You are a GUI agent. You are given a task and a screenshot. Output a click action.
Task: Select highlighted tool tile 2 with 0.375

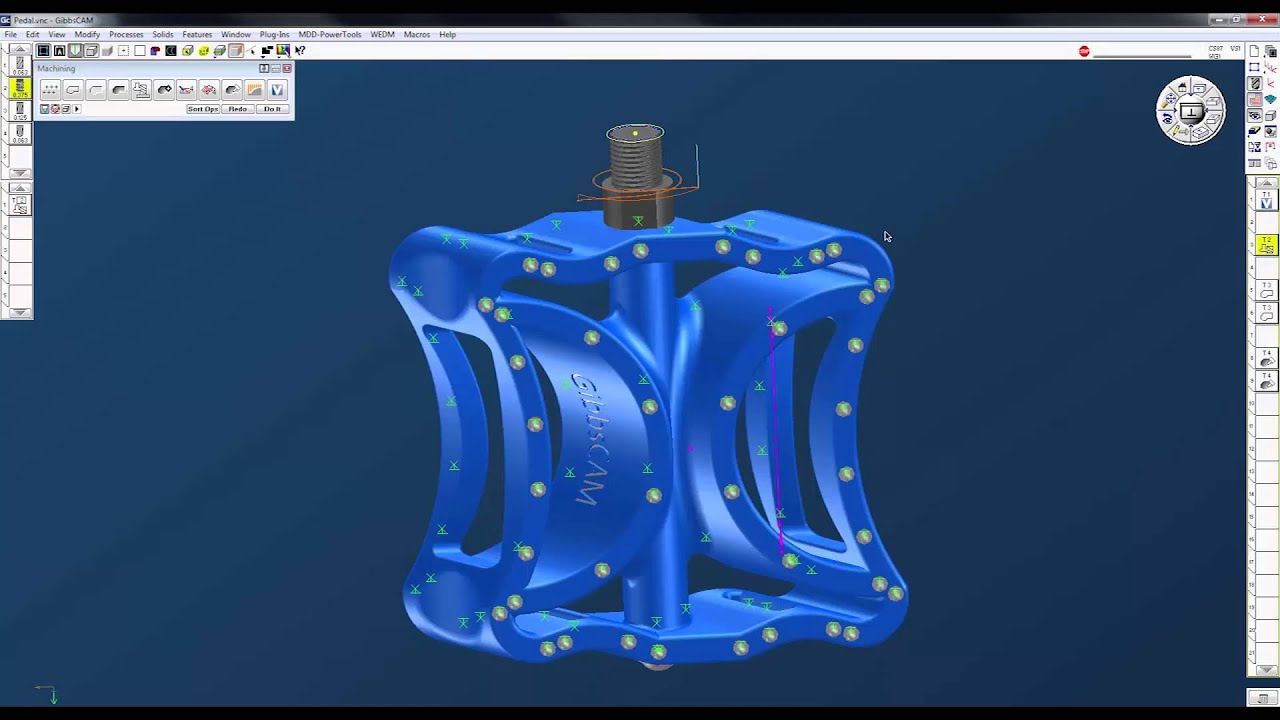(20, 88)
